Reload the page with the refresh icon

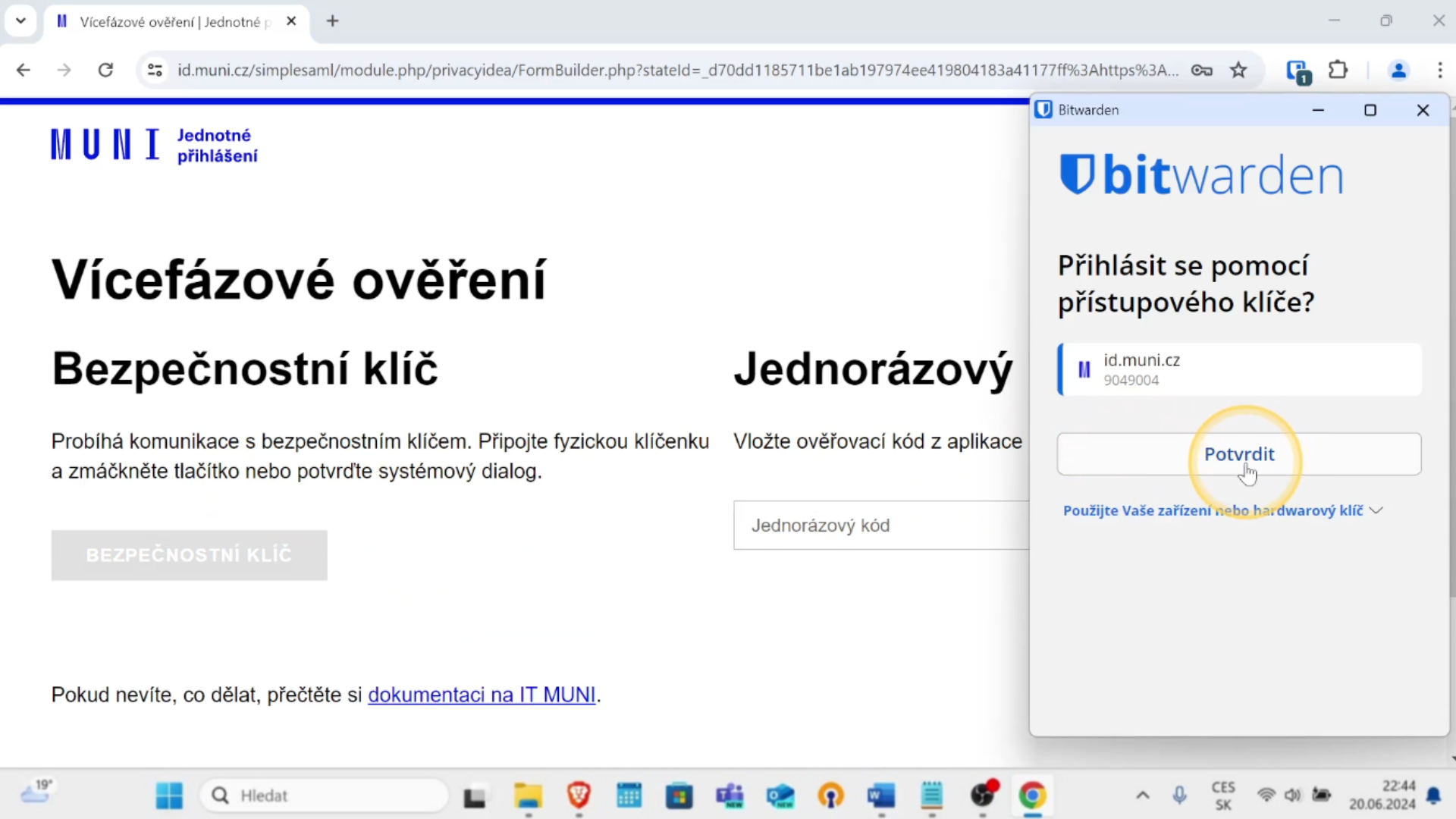105,71
